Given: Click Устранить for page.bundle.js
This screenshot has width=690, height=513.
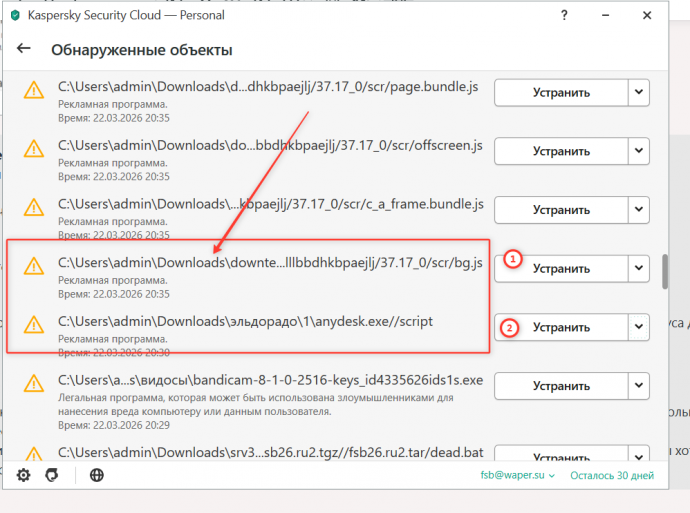Looking at the screenshot, I should (x=561, y=92).
